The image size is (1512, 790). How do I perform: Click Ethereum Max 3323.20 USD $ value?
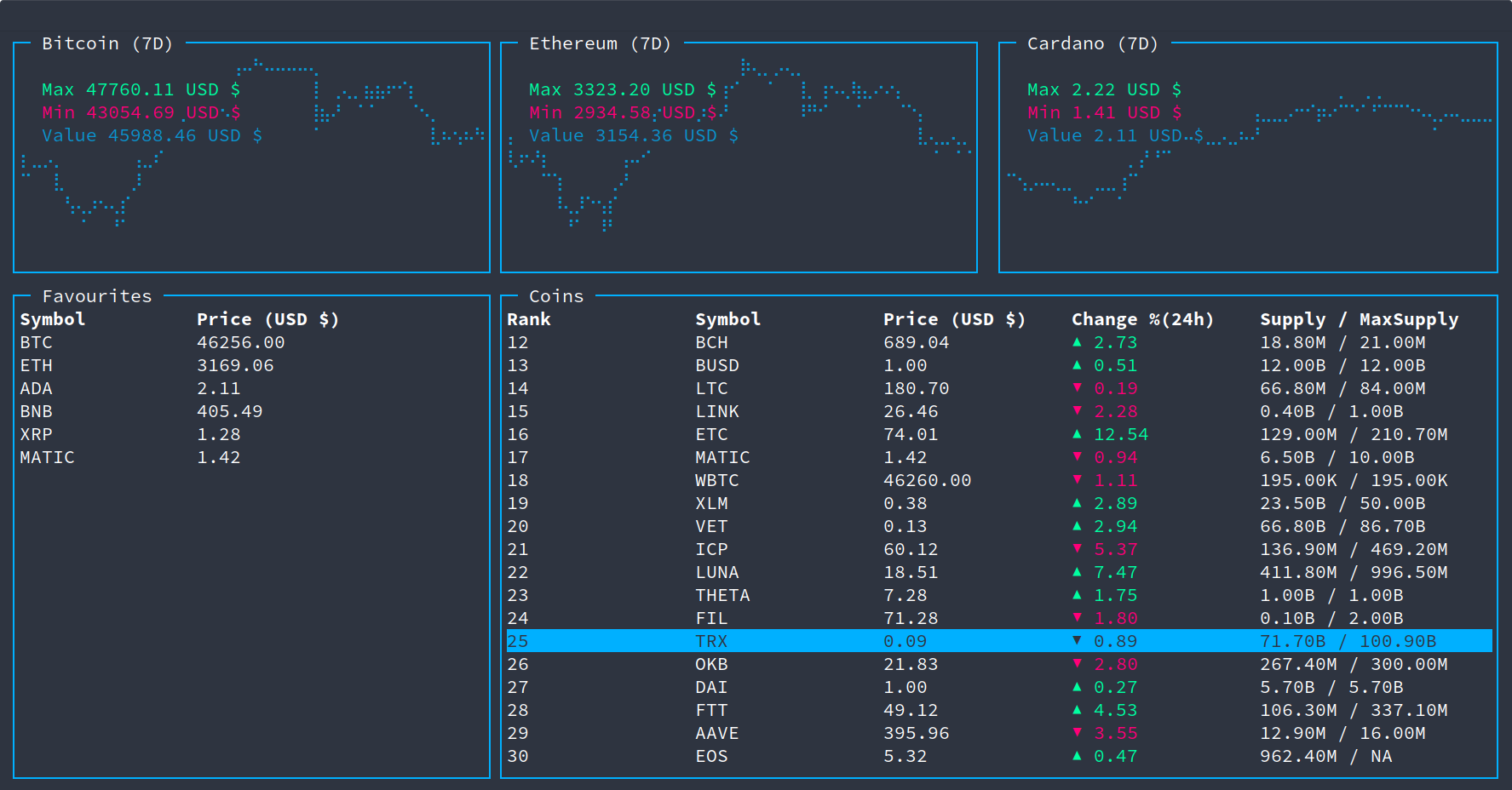[623, 89]
